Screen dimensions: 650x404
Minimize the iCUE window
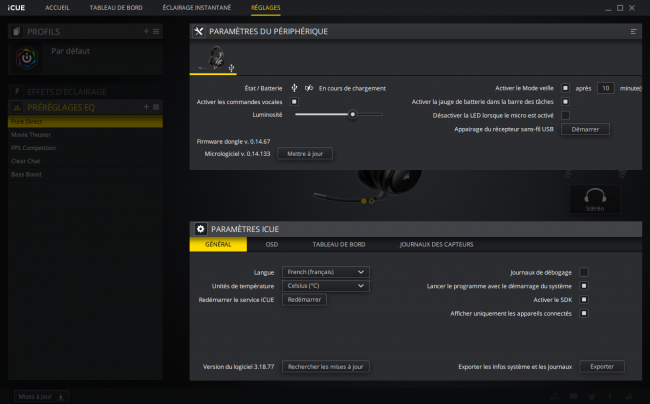pos(608,9)
